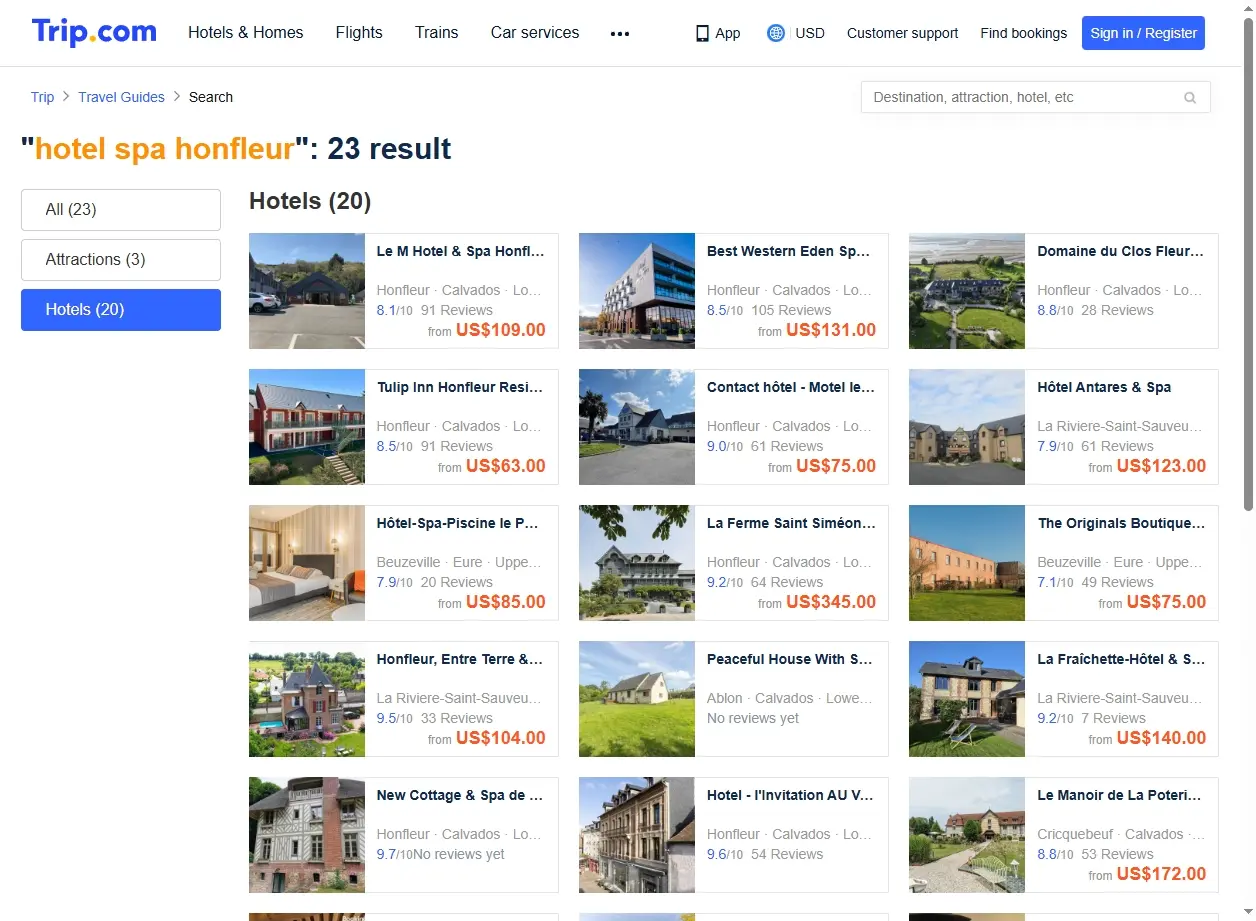Click the 28 Reviews text
The width and height of the screenshot is (1256, 921).
(1117, 310)
